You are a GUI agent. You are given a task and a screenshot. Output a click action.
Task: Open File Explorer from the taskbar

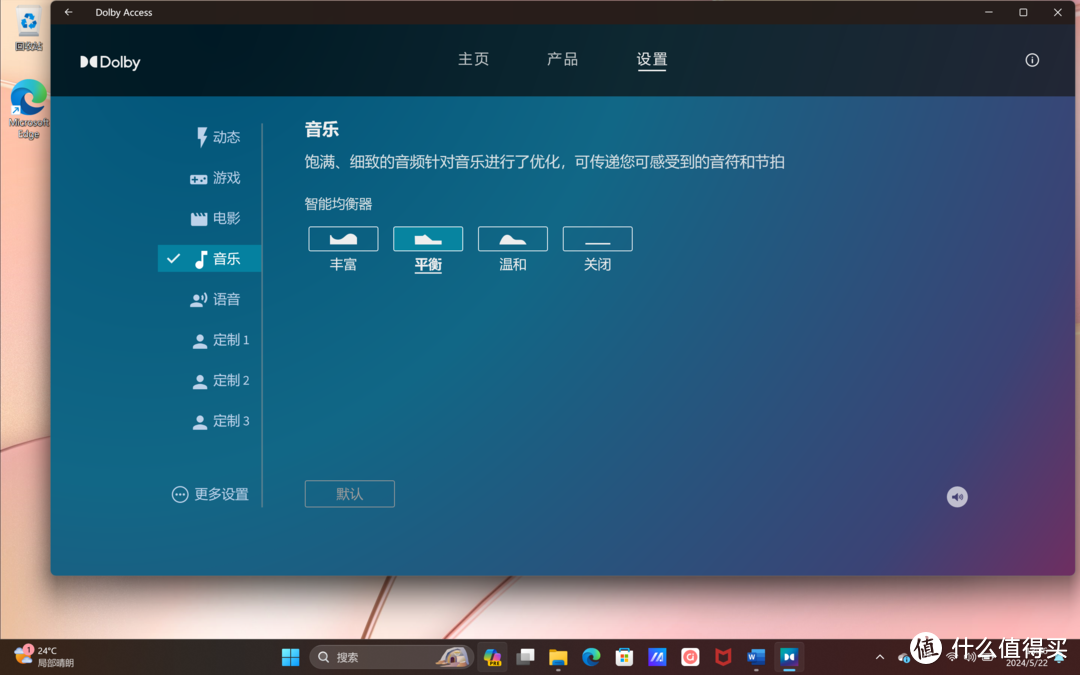(558, 657)
